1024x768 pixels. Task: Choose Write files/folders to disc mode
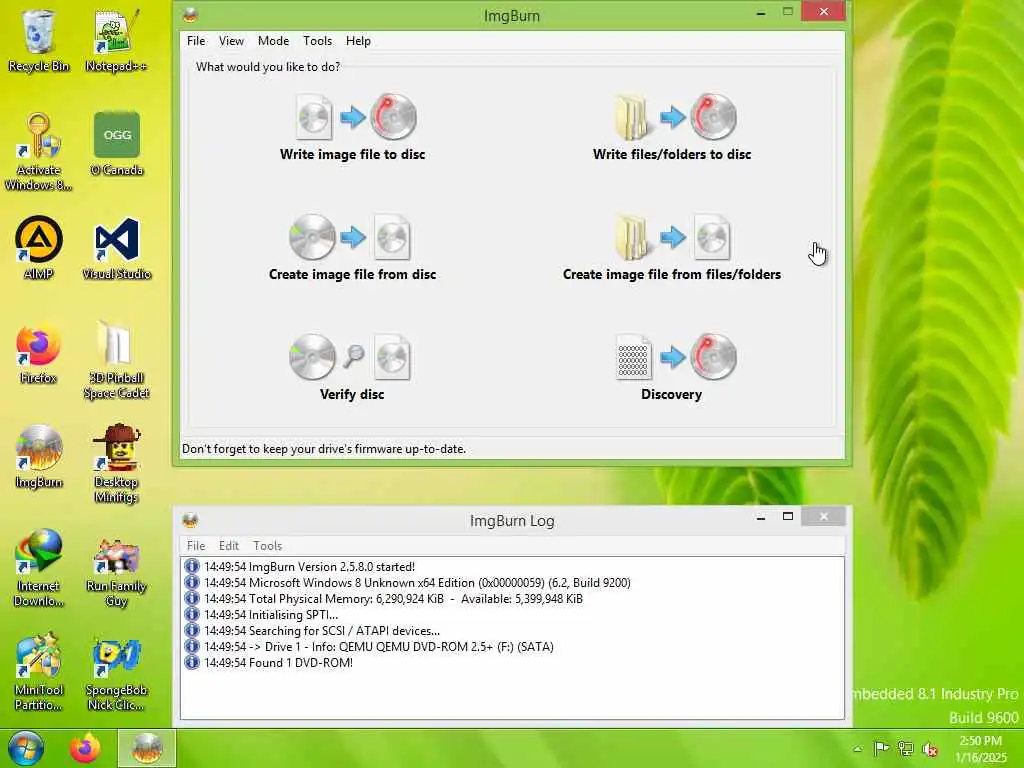point(676,117)
